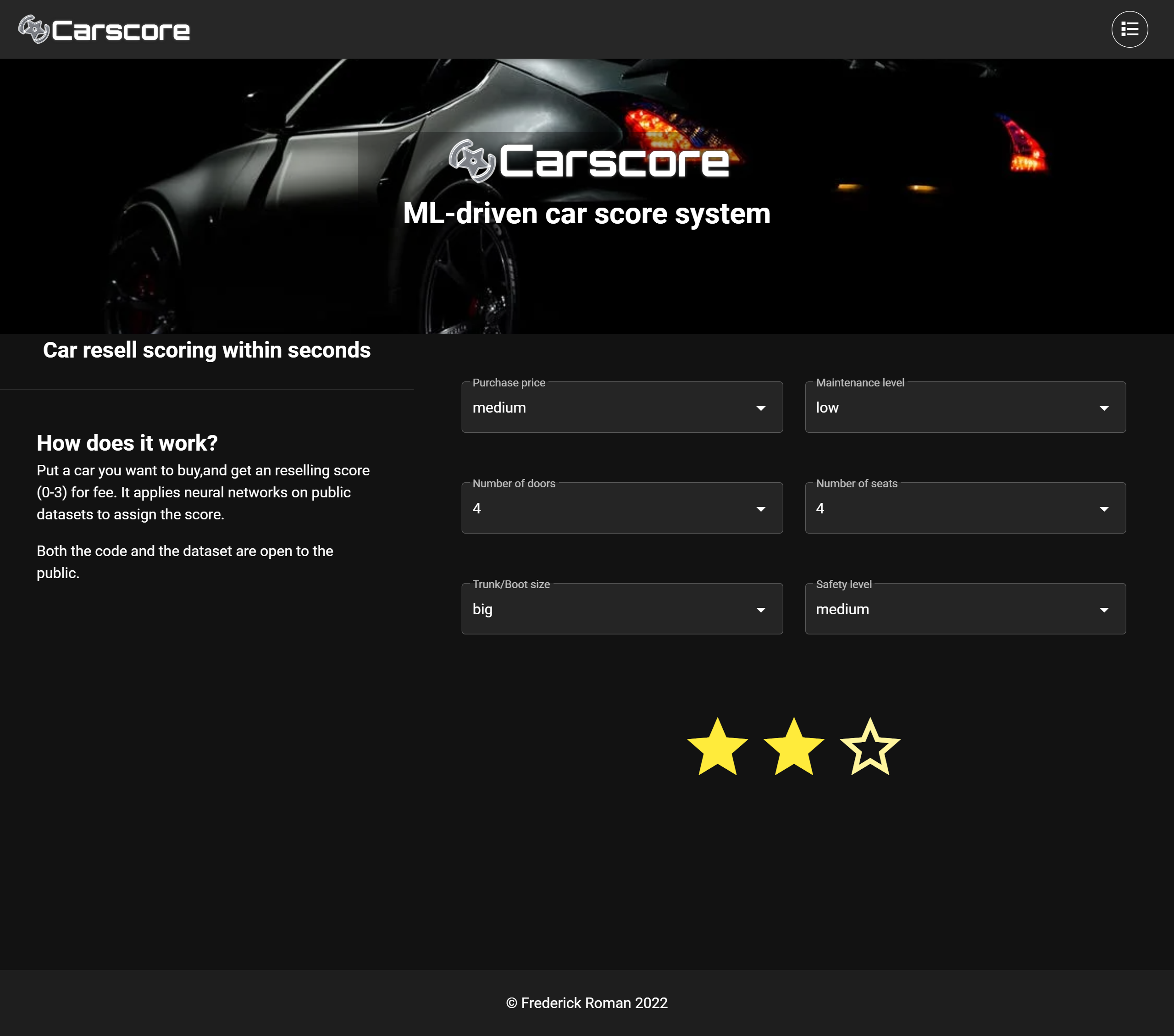The image size is (1174, 1036).
Task: Open the Safety level dropdown
Action: [x=965, y=609]
